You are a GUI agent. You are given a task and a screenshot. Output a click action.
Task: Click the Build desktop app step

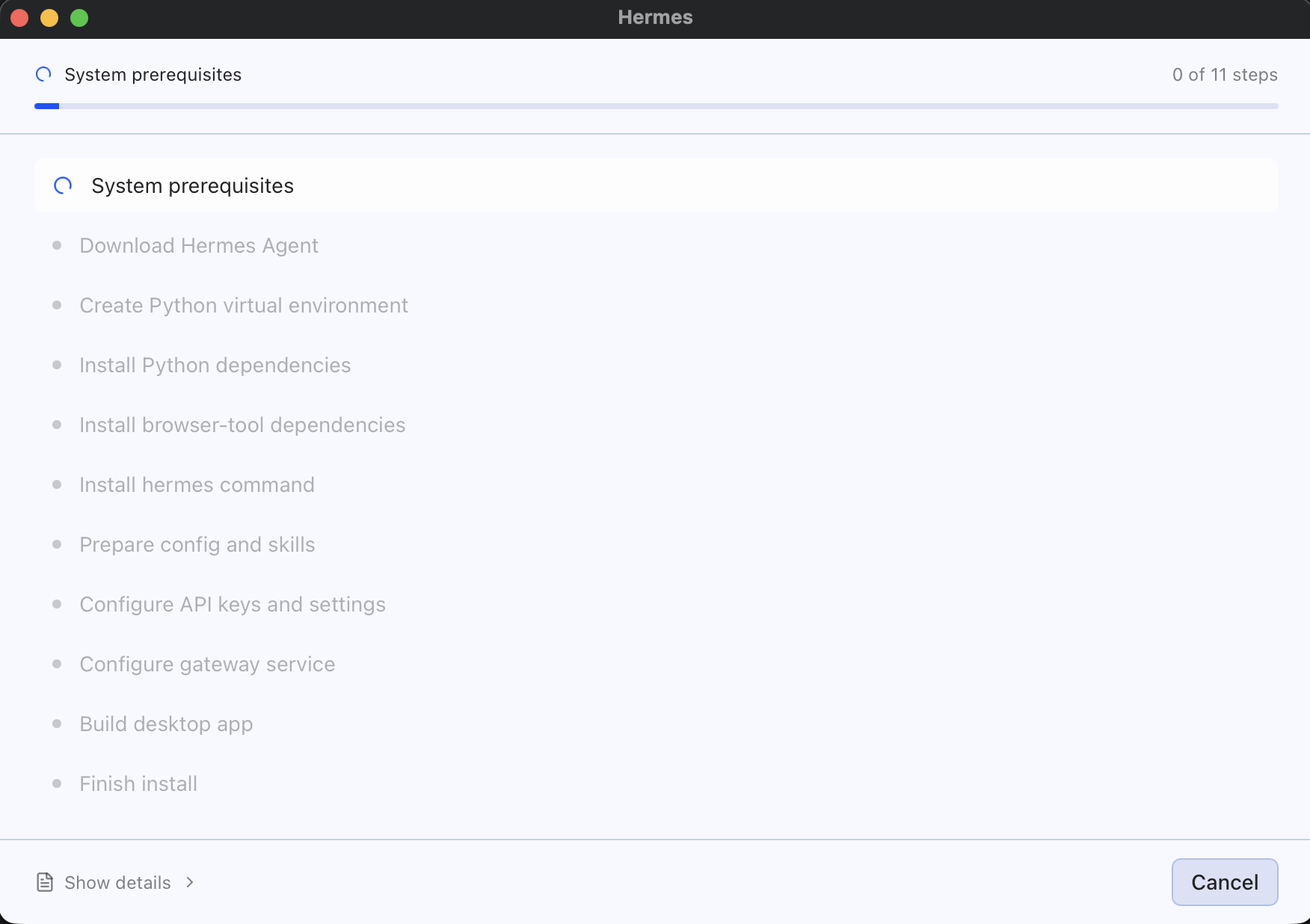click(x=166, y=724)
